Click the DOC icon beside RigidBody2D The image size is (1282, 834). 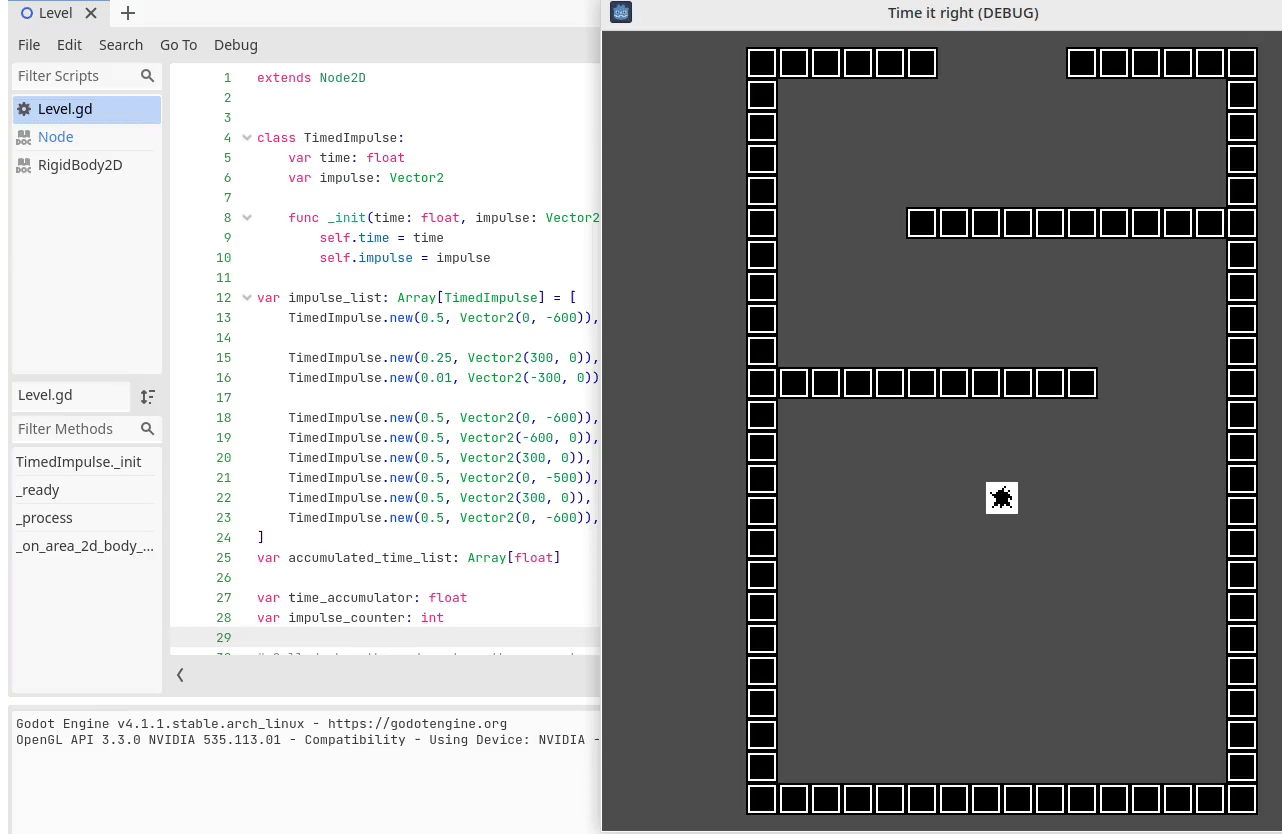24,165
